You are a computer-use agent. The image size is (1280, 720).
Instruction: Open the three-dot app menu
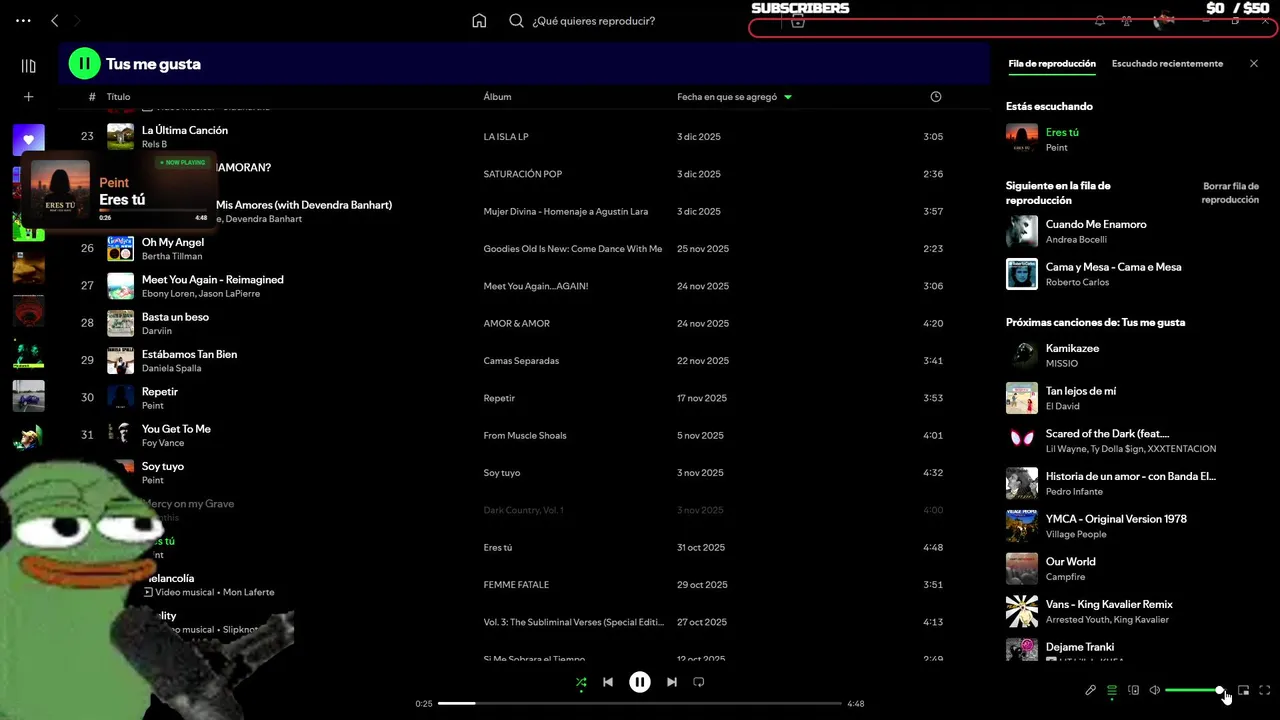(23, 20)
